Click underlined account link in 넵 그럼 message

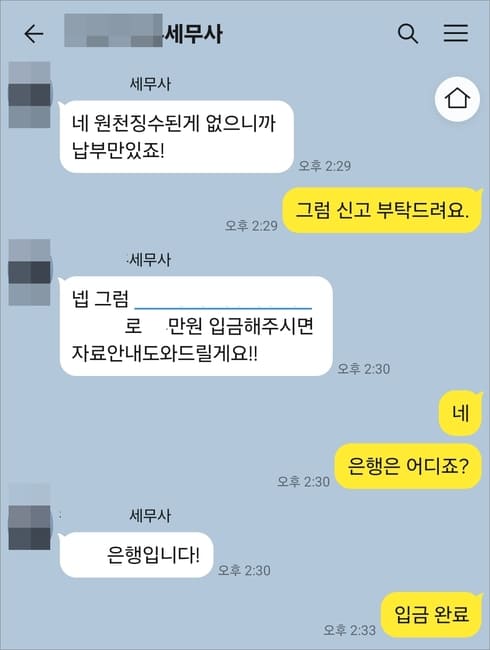223,300
